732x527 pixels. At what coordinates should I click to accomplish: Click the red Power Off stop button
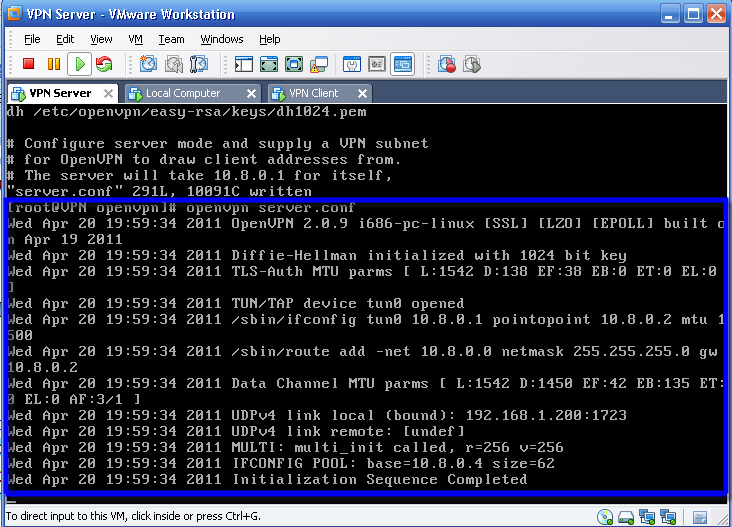[28, 64]
